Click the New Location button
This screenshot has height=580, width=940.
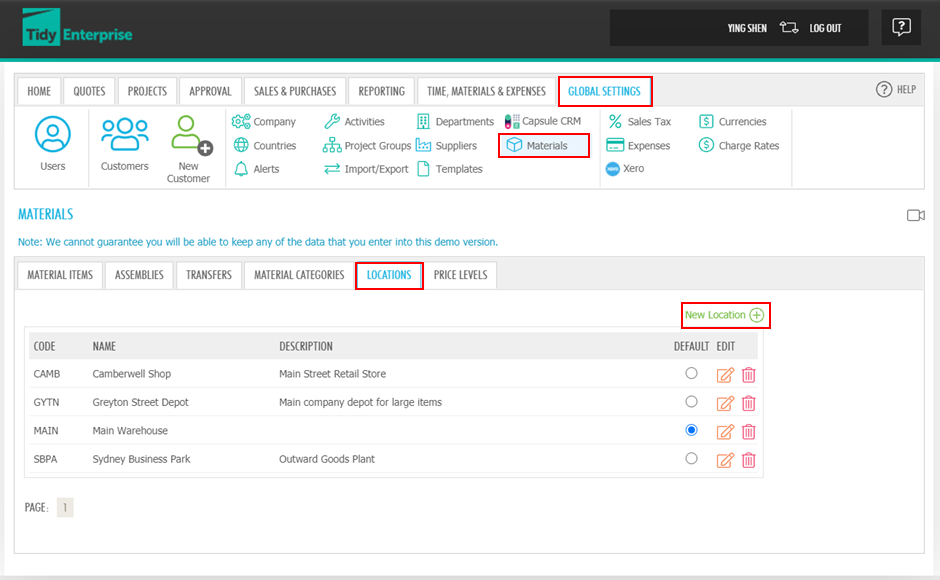click(x=725, y=315)
